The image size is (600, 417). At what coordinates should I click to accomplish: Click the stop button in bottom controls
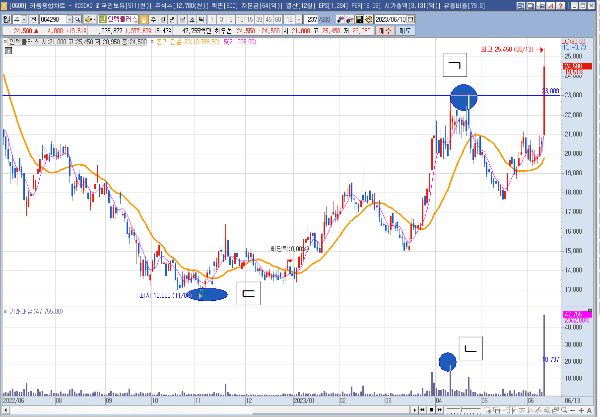(431, 410)
